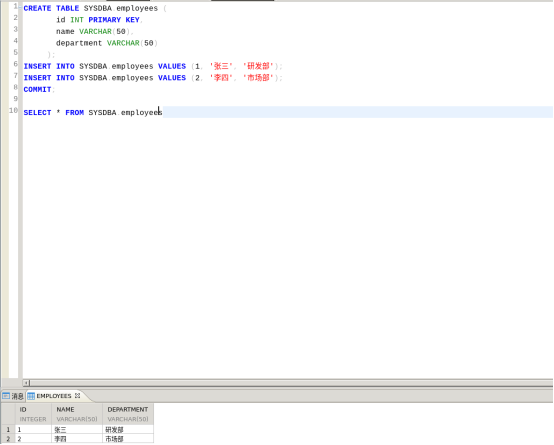The width and height of the screenshot is (554, 445).
Task: Click the FROM keyword on line 10
Action: point(75,112)
